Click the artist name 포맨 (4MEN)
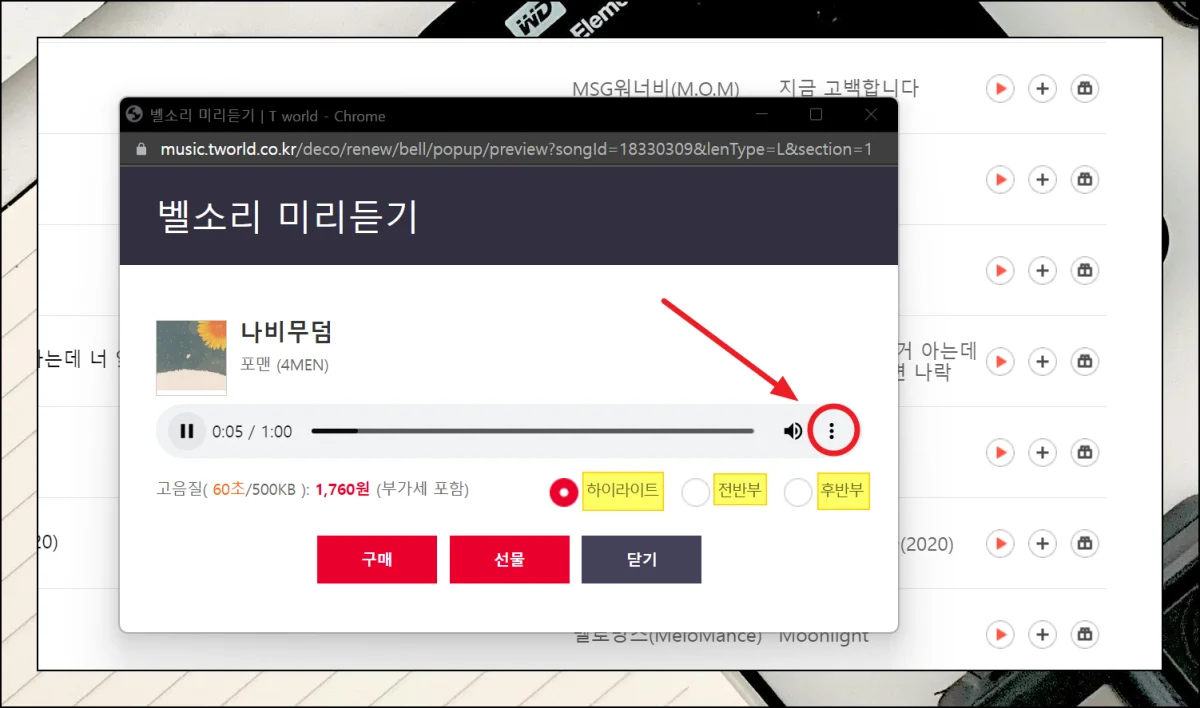The image size is (1200, 708). click(x=285, y=365)
